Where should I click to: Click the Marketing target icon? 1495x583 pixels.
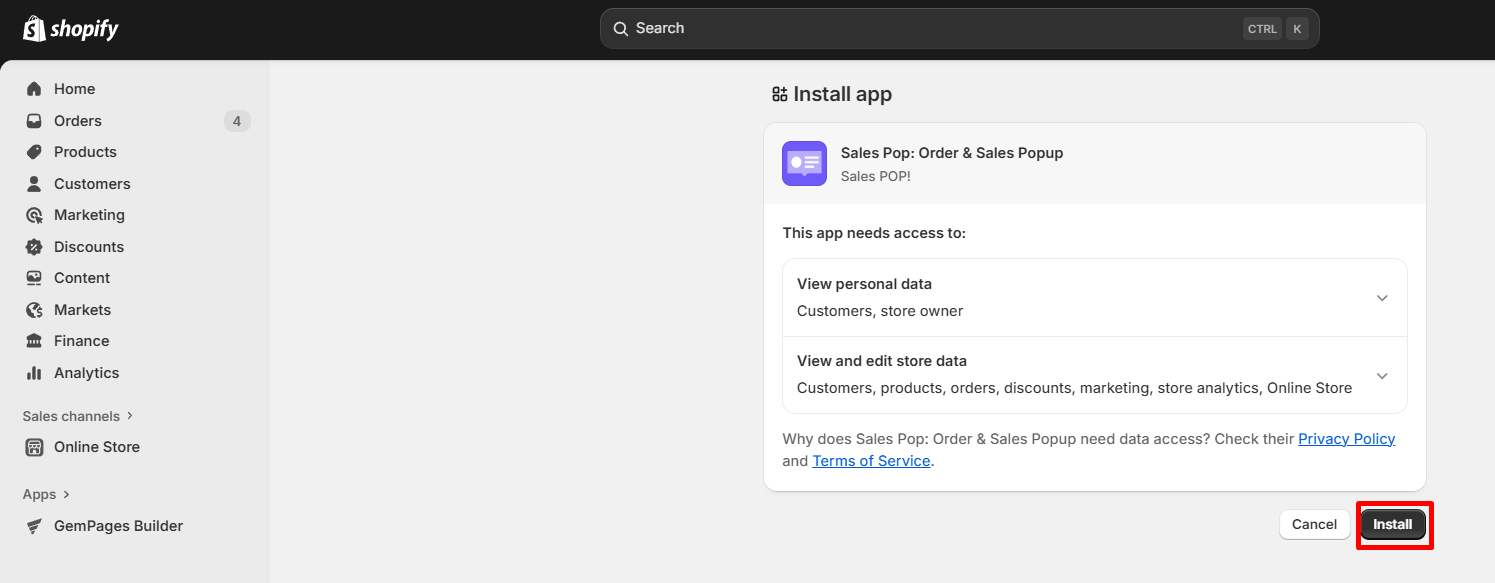pos(34,215)
